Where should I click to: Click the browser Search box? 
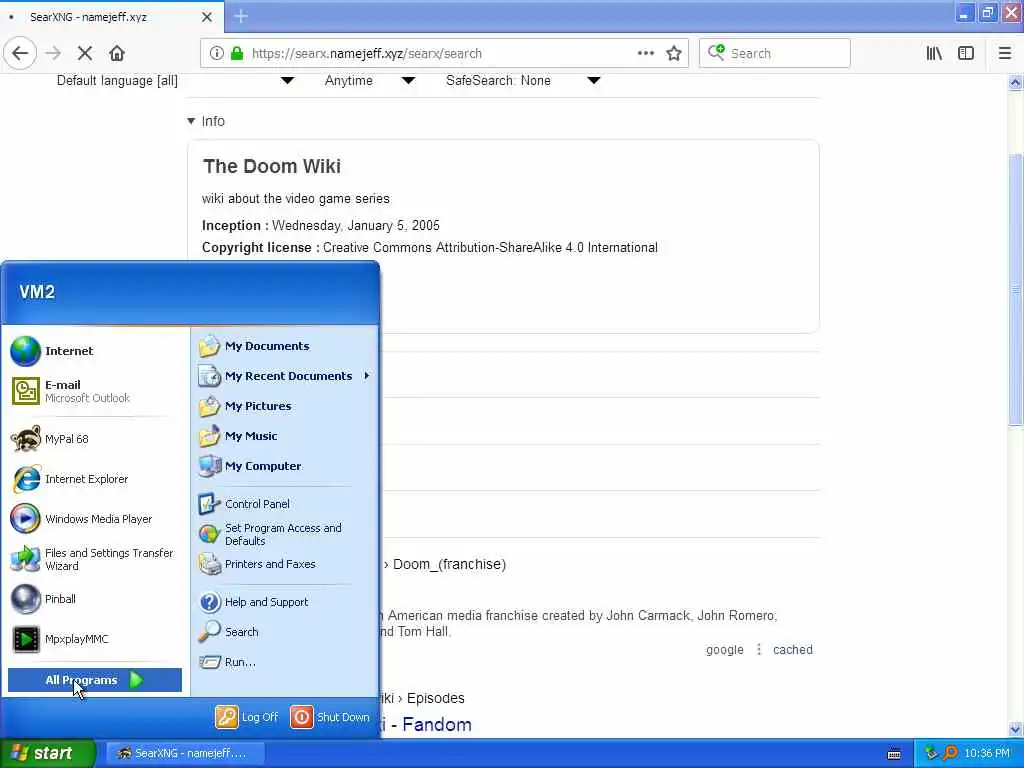tap(775, 53)
